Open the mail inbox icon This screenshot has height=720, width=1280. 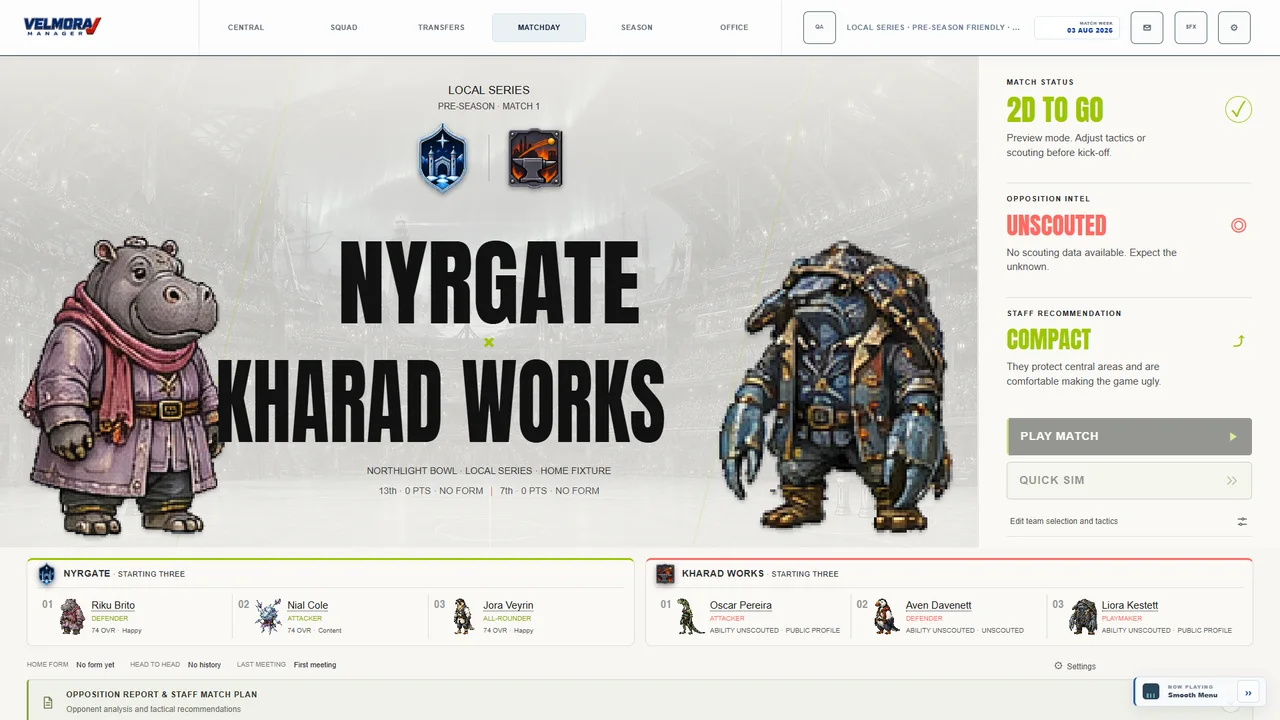(1147, 27)
